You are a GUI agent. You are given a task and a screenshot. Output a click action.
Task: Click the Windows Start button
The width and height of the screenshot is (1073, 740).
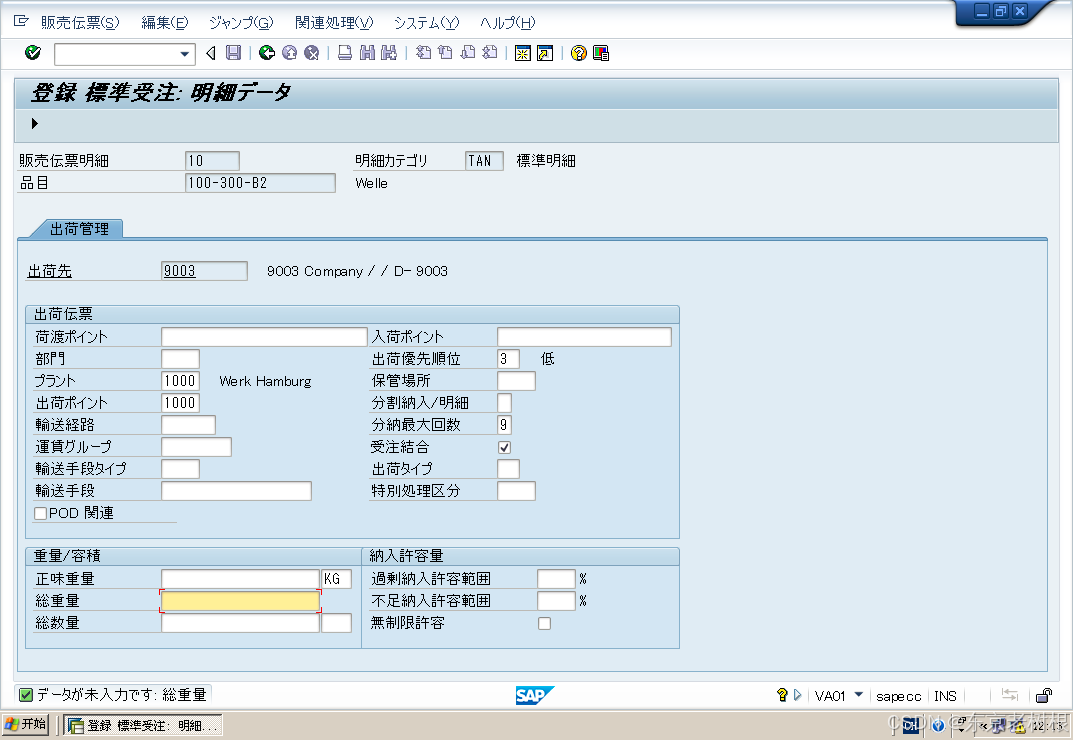[25, 724]
